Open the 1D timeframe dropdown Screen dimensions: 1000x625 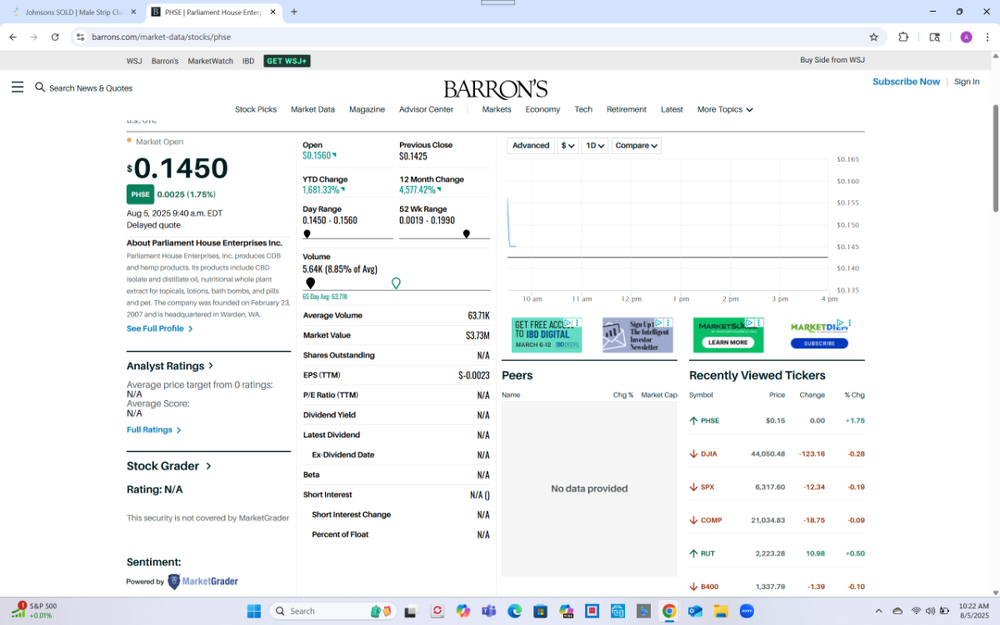[595, 146]
